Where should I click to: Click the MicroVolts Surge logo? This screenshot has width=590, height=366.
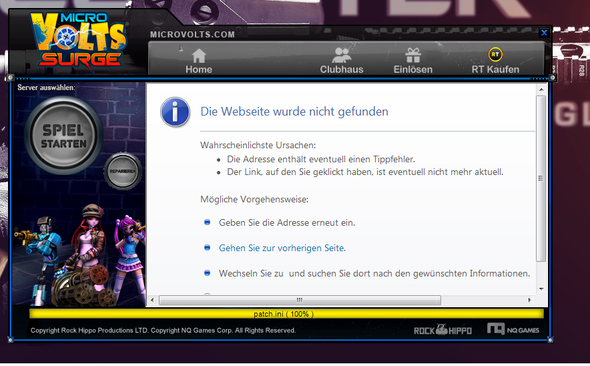coord(79,41)
